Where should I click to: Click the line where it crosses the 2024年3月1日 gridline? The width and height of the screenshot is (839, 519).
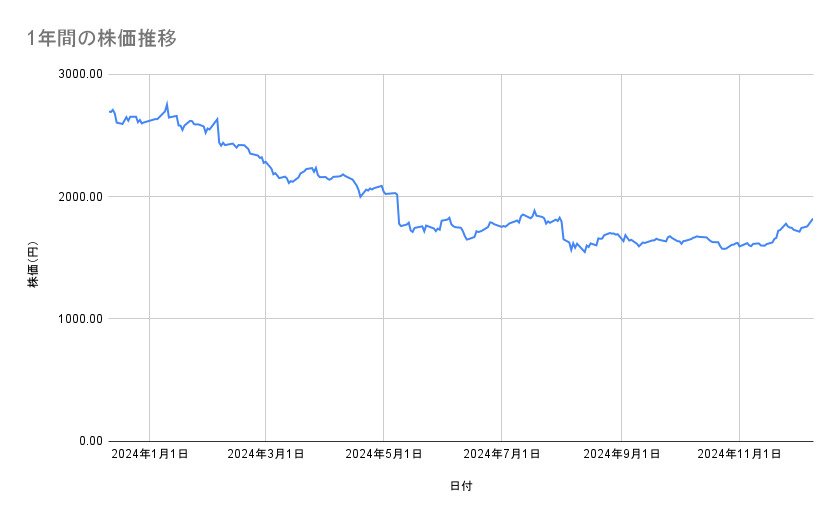(x=266, y=161)
